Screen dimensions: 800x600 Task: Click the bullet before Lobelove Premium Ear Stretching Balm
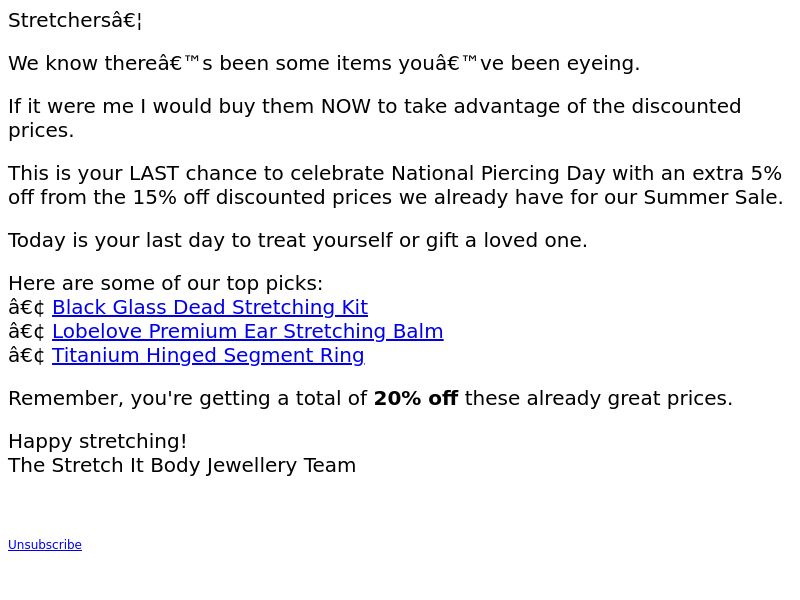[27, 332]
